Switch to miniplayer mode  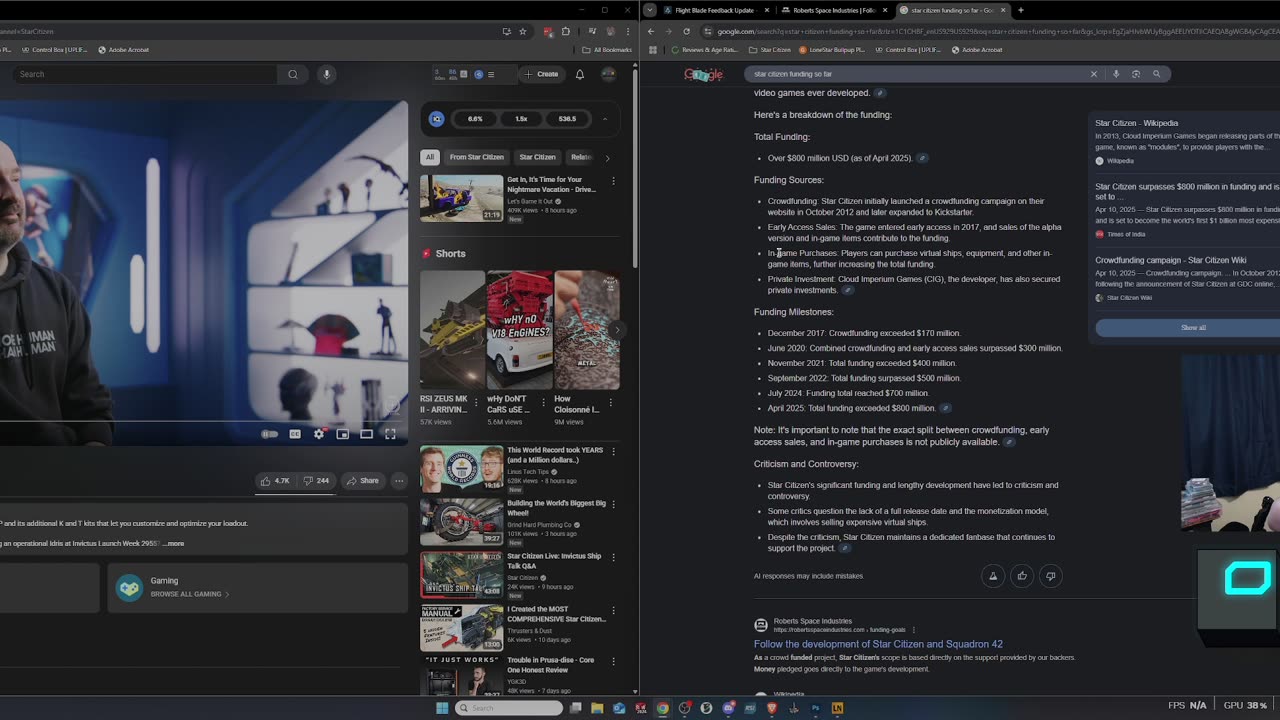pos(343,434)
